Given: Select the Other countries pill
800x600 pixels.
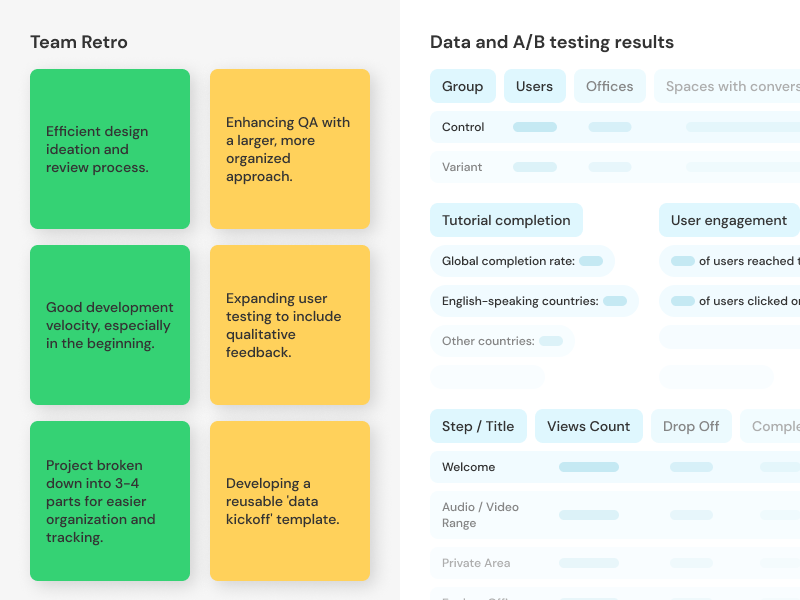Looking at the screenshot, I should pyautogui.click(x=502, y=341).
